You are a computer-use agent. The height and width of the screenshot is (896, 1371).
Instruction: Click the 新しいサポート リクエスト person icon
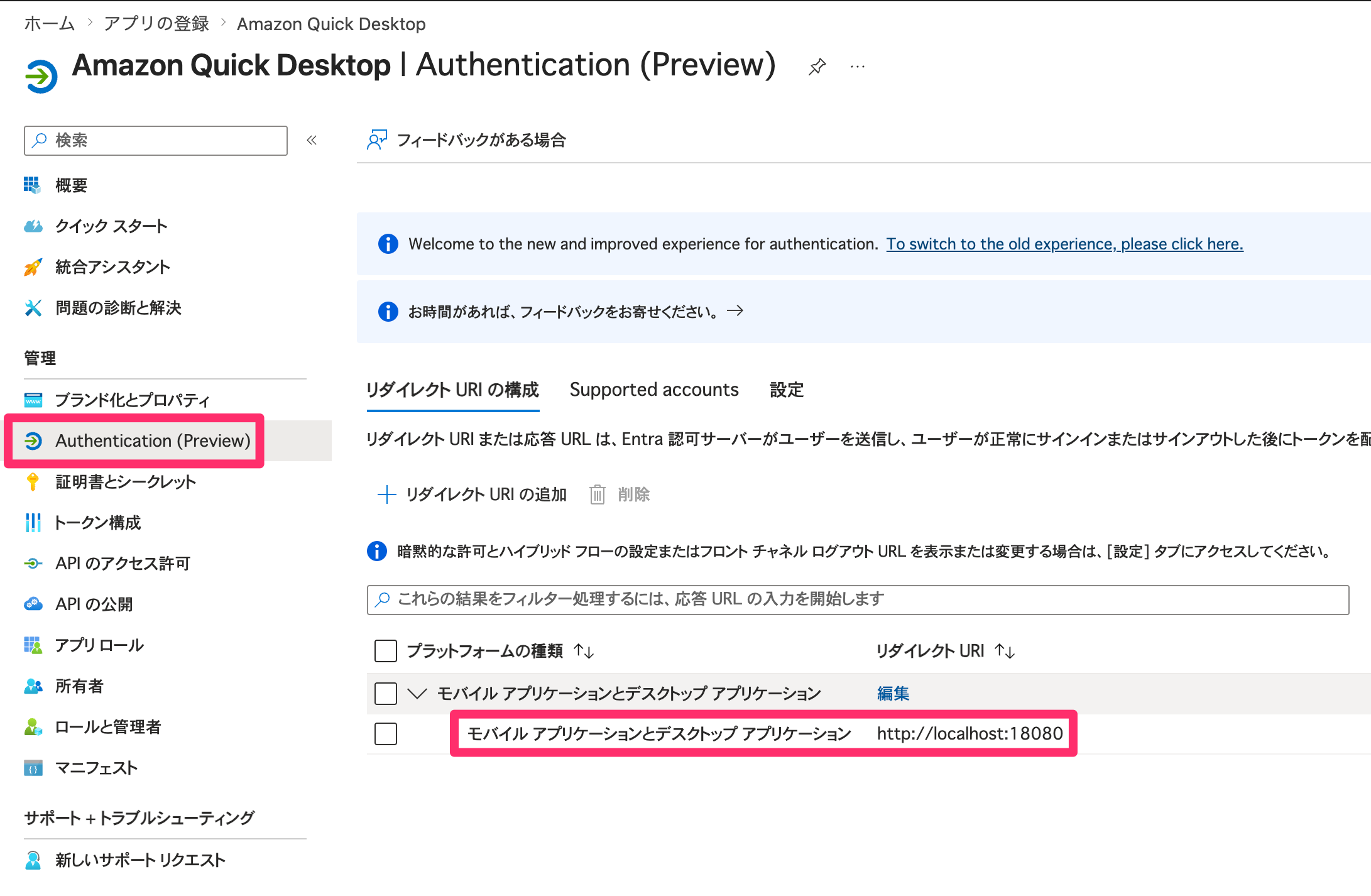[x=33, y=860]
